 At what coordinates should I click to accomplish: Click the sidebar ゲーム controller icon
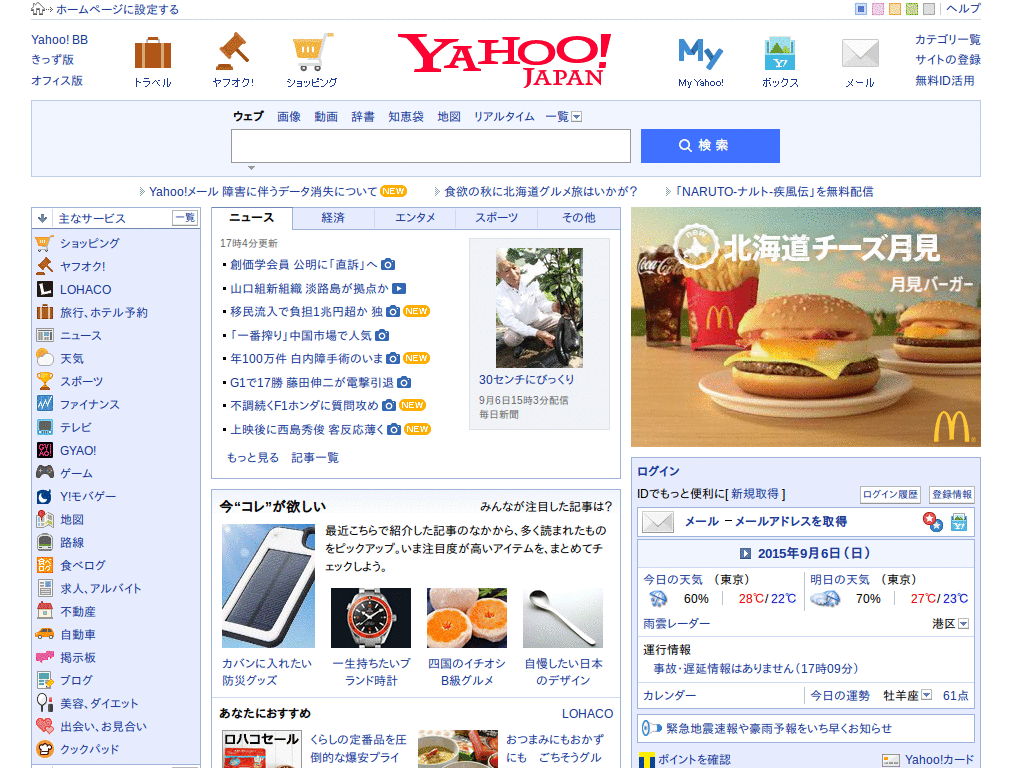tap(44, 472)
